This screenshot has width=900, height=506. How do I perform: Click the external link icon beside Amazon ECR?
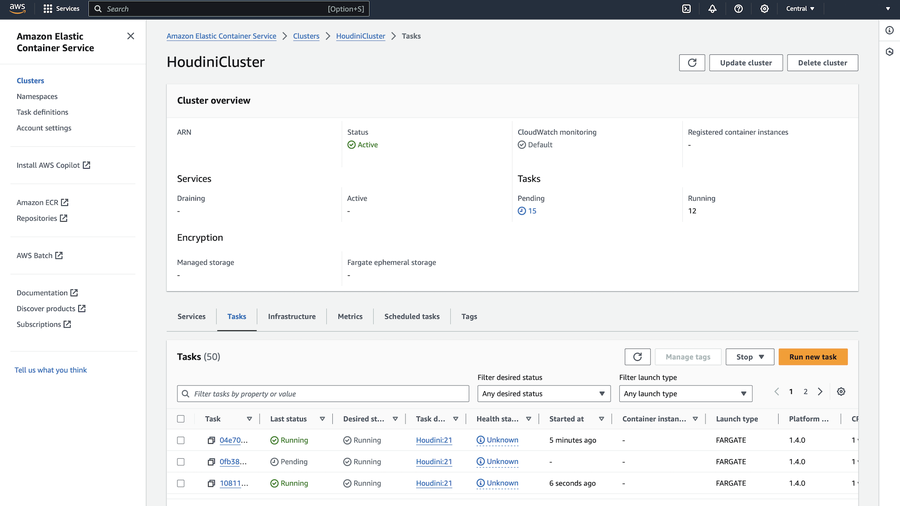(x=65, y=203)
